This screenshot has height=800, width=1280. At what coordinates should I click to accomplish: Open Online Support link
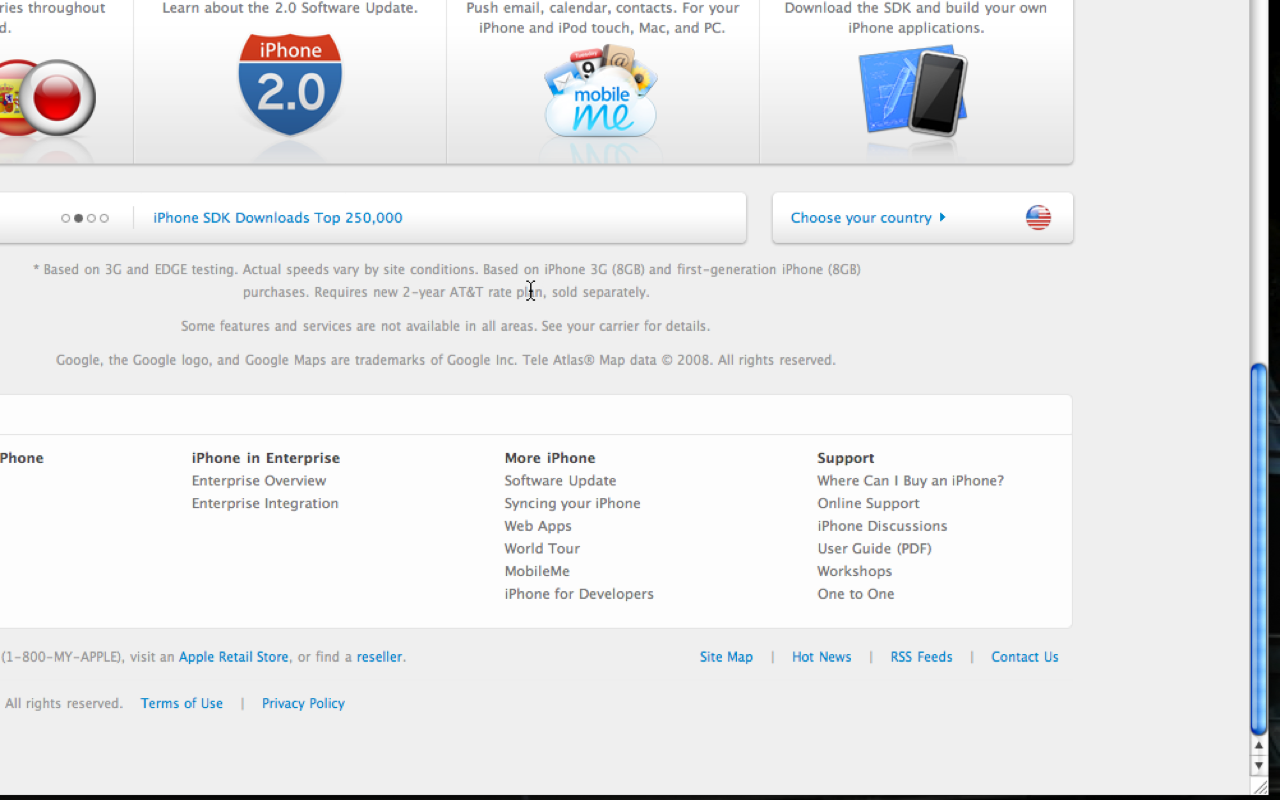pos(868,503)
